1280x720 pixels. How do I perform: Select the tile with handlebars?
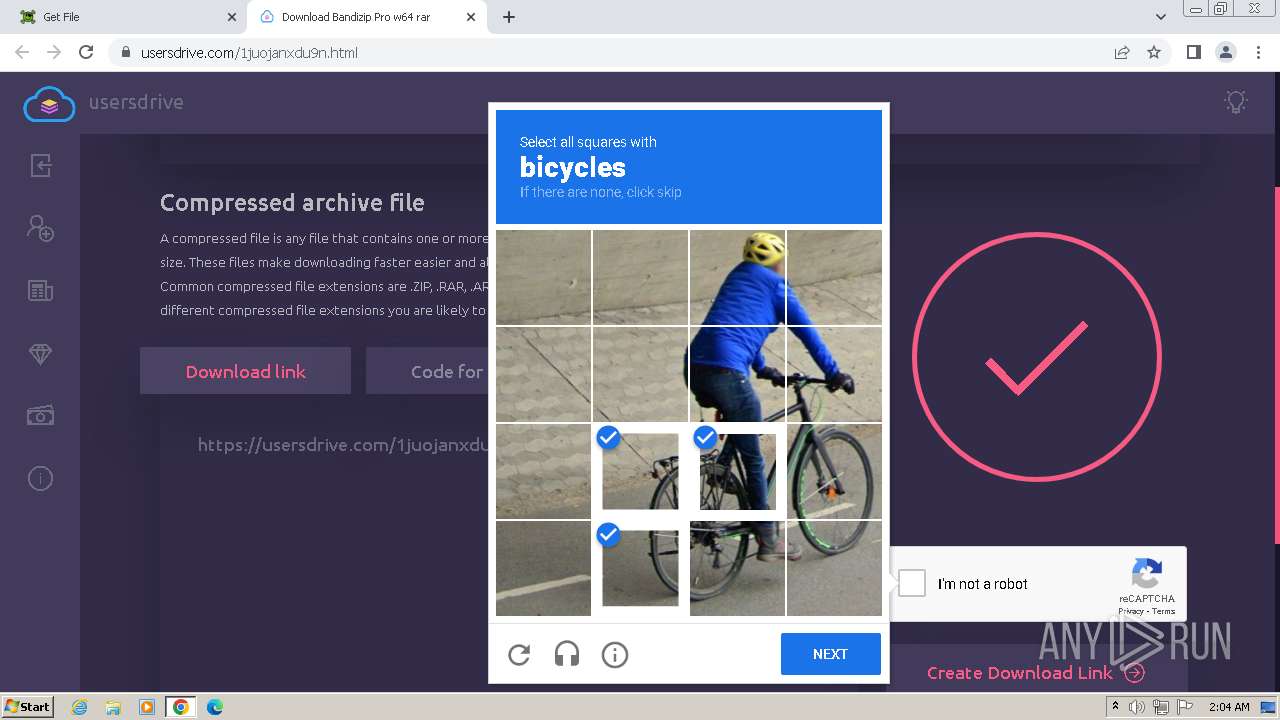834,374
